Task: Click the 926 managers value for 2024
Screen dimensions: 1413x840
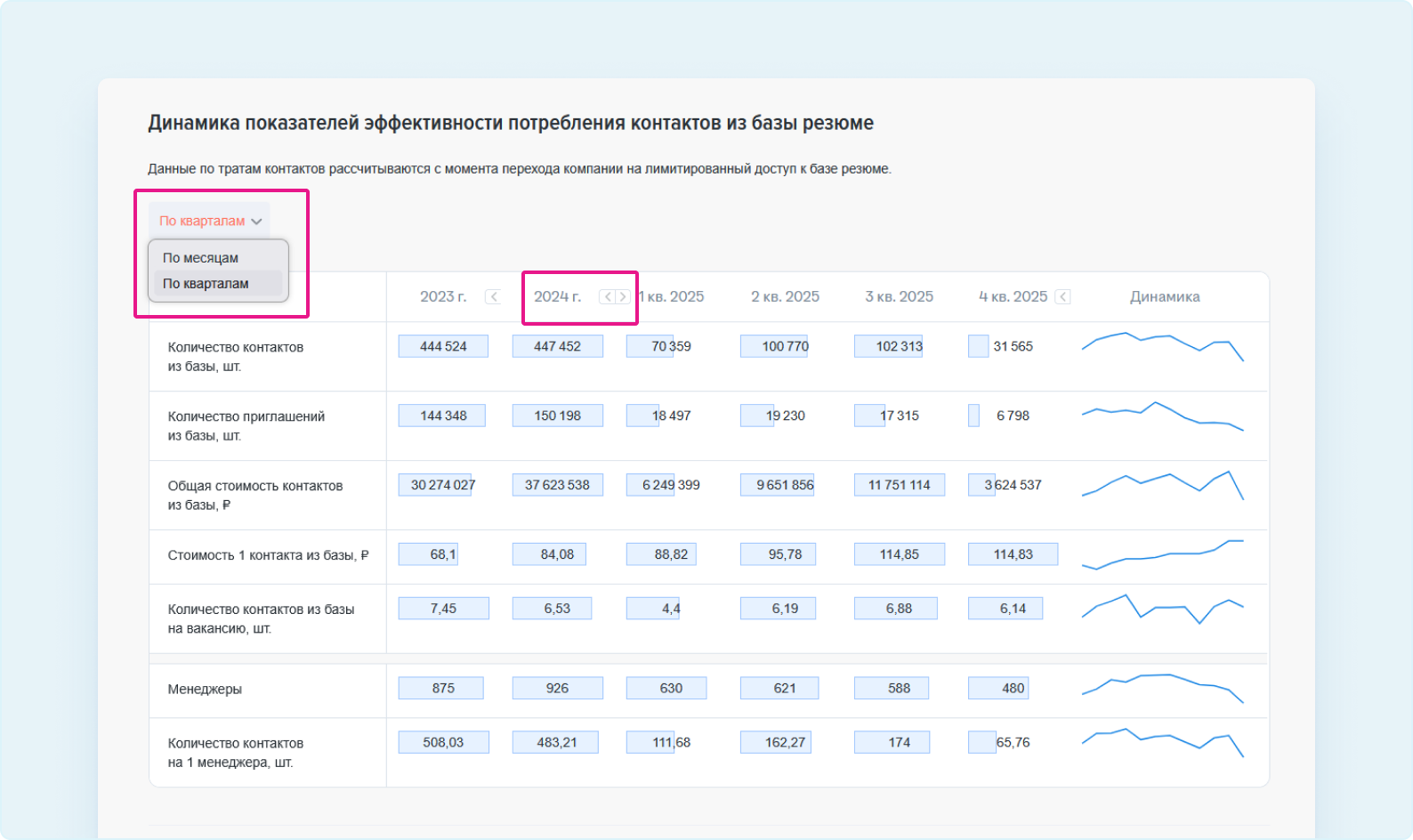Action: coord(557,688)
